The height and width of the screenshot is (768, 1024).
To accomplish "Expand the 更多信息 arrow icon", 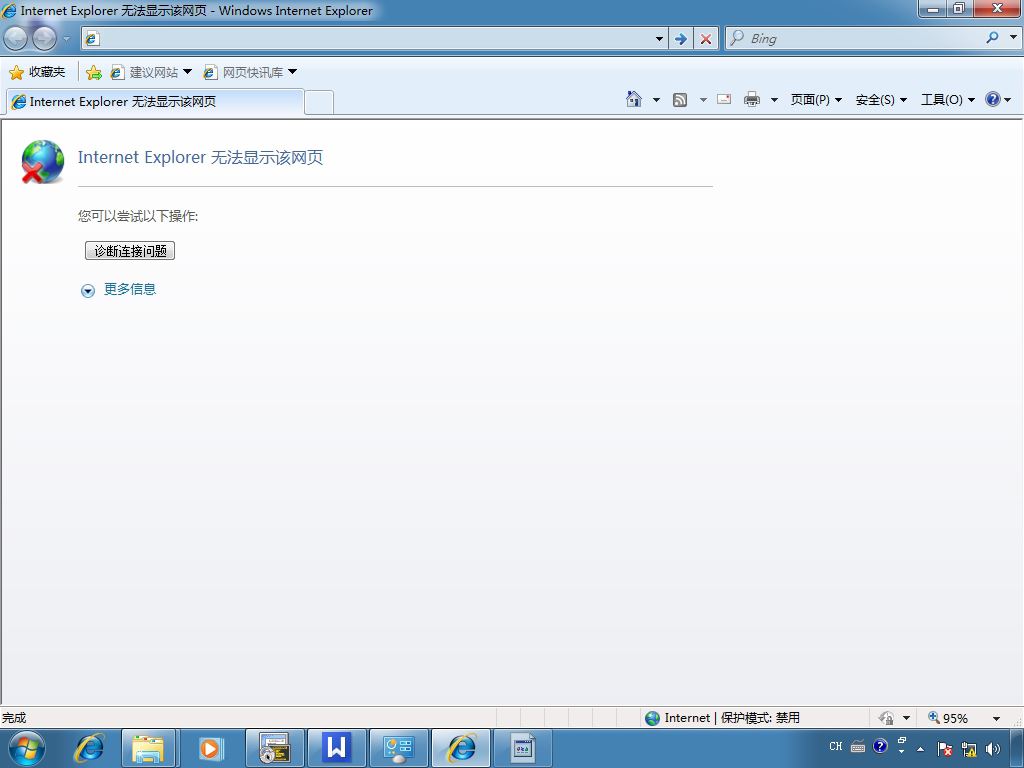I will tap(88, 291).
